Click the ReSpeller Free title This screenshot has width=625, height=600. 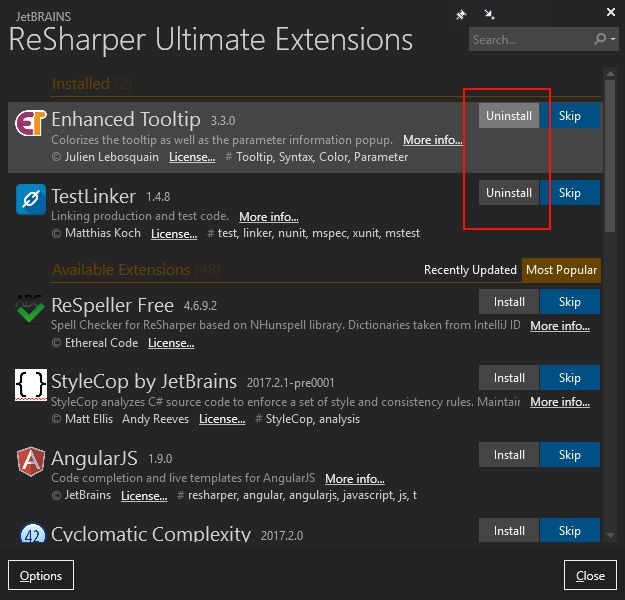112,305
